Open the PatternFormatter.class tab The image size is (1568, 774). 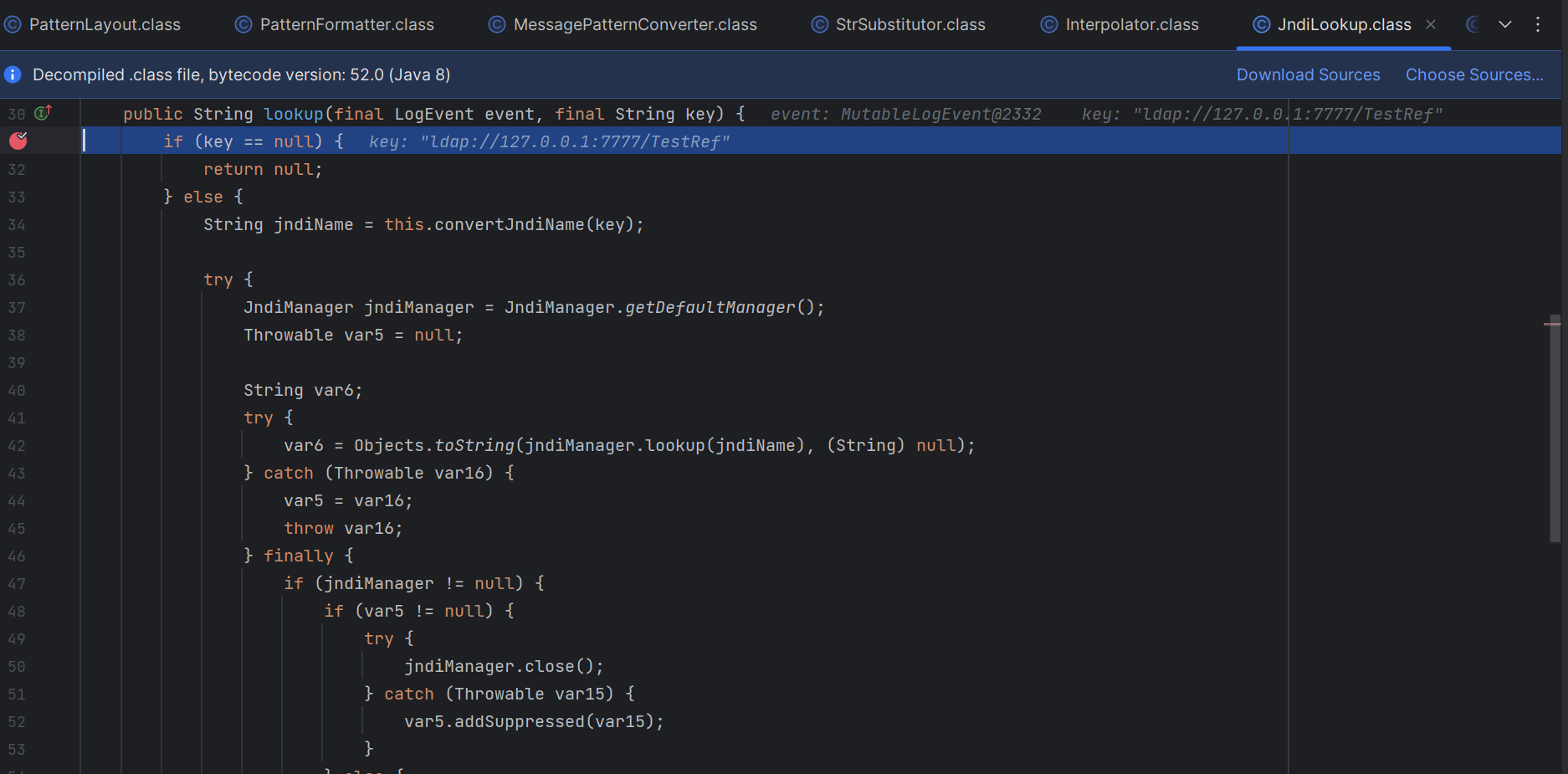click(335, 24)
